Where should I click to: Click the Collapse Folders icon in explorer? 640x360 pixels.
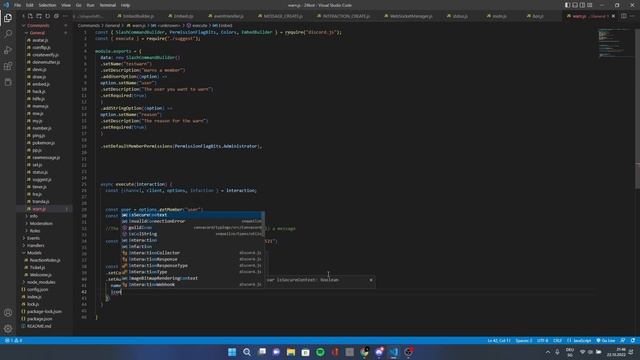pos(56,16)
